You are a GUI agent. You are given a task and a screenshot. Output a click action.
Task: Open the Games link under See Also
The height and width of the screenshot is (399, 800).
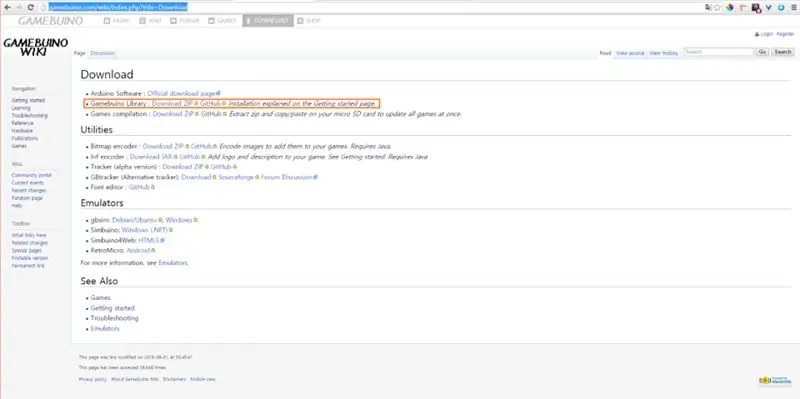(101, 297)
